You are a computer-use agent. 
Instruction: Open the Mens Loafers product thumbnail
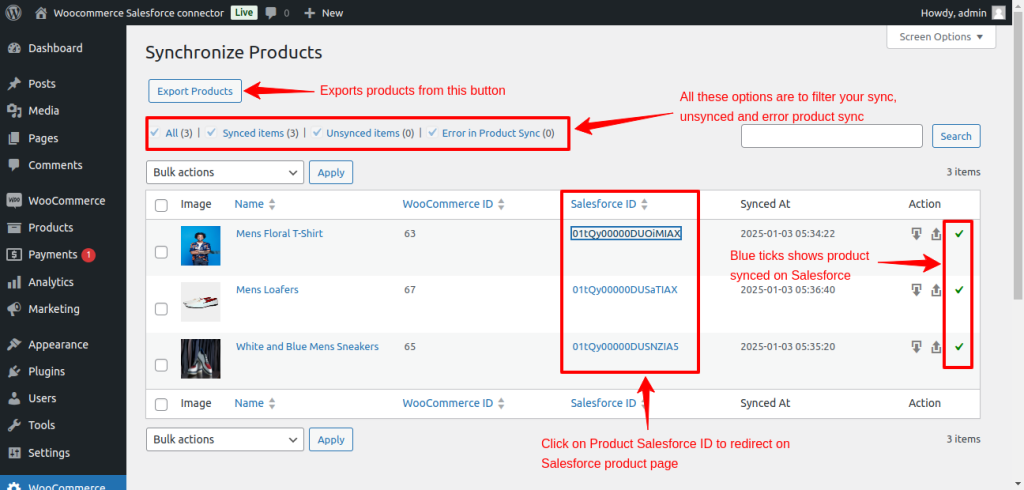click(x=200, y=301)
